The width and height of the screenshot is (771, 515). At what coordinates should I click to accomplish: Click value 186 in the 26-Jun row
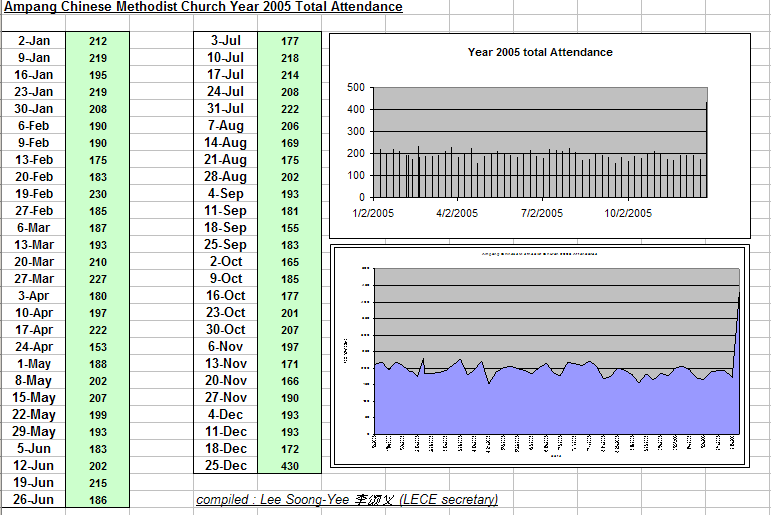pos(98,500)
